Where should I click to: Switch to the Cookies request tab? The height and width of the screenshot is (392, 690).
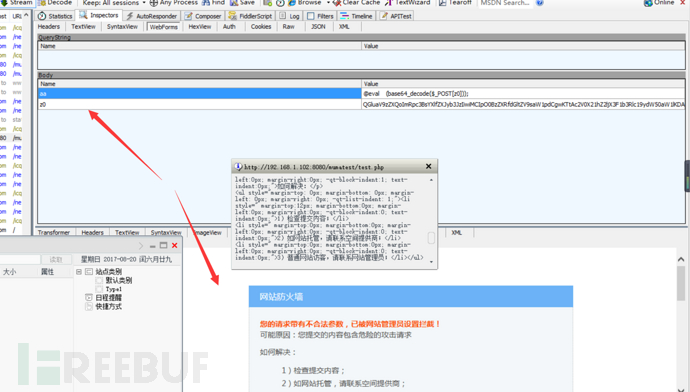[261, 27]
